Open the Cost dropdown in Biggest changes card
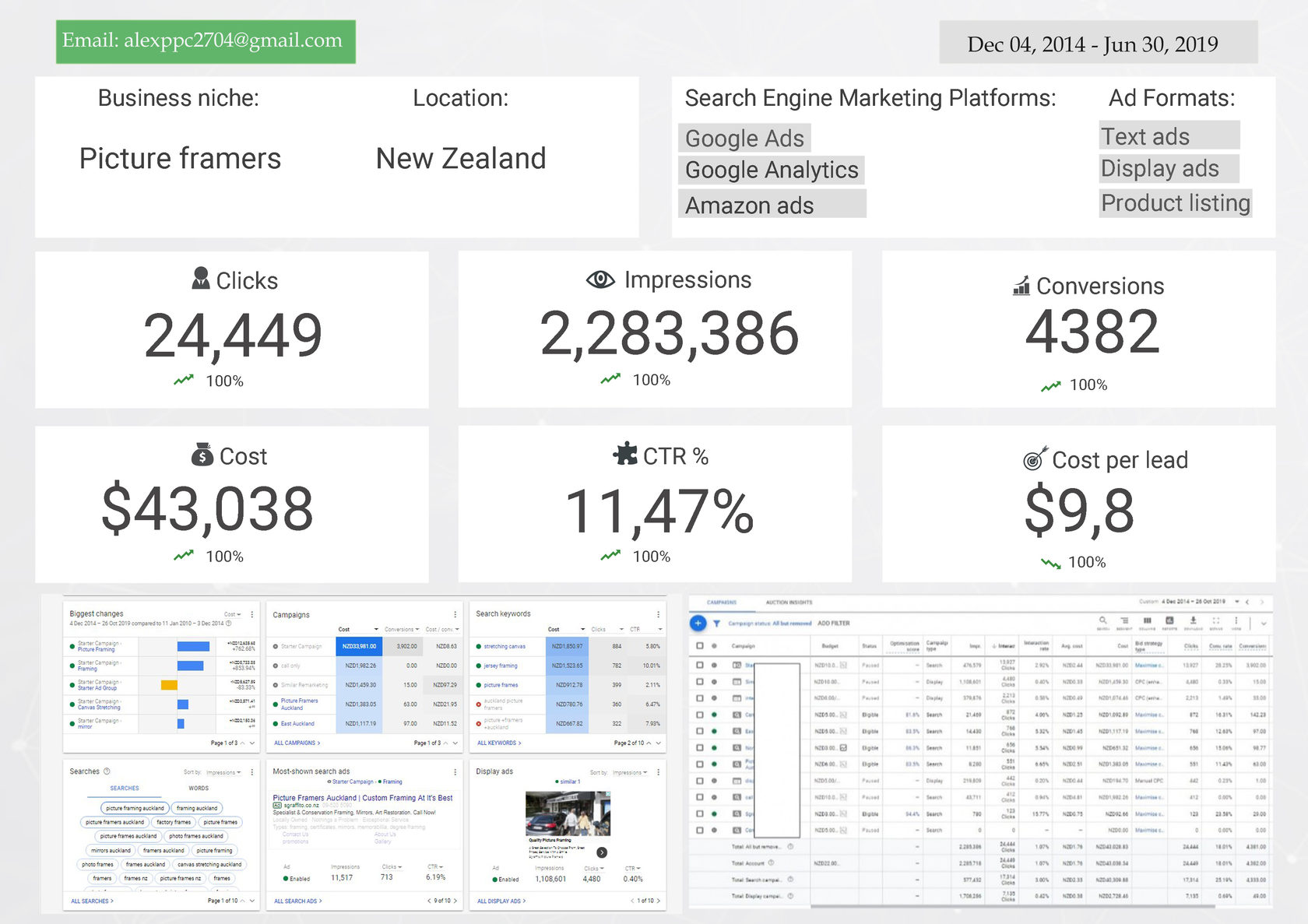Screen dimensions: 1308x924 (x=233, y=614)
